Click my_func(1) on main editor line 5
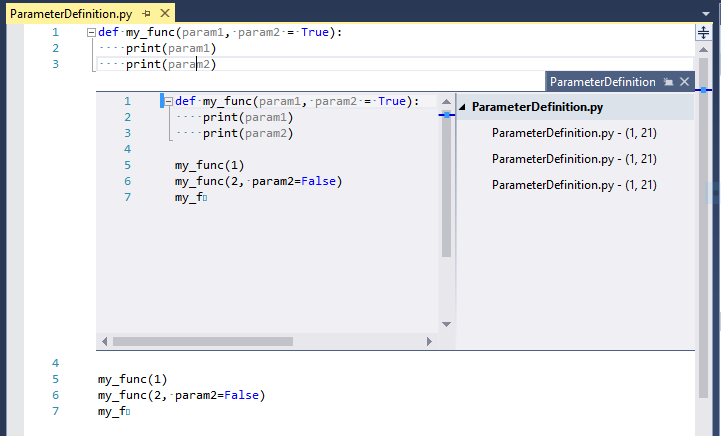 coord(132,379)
